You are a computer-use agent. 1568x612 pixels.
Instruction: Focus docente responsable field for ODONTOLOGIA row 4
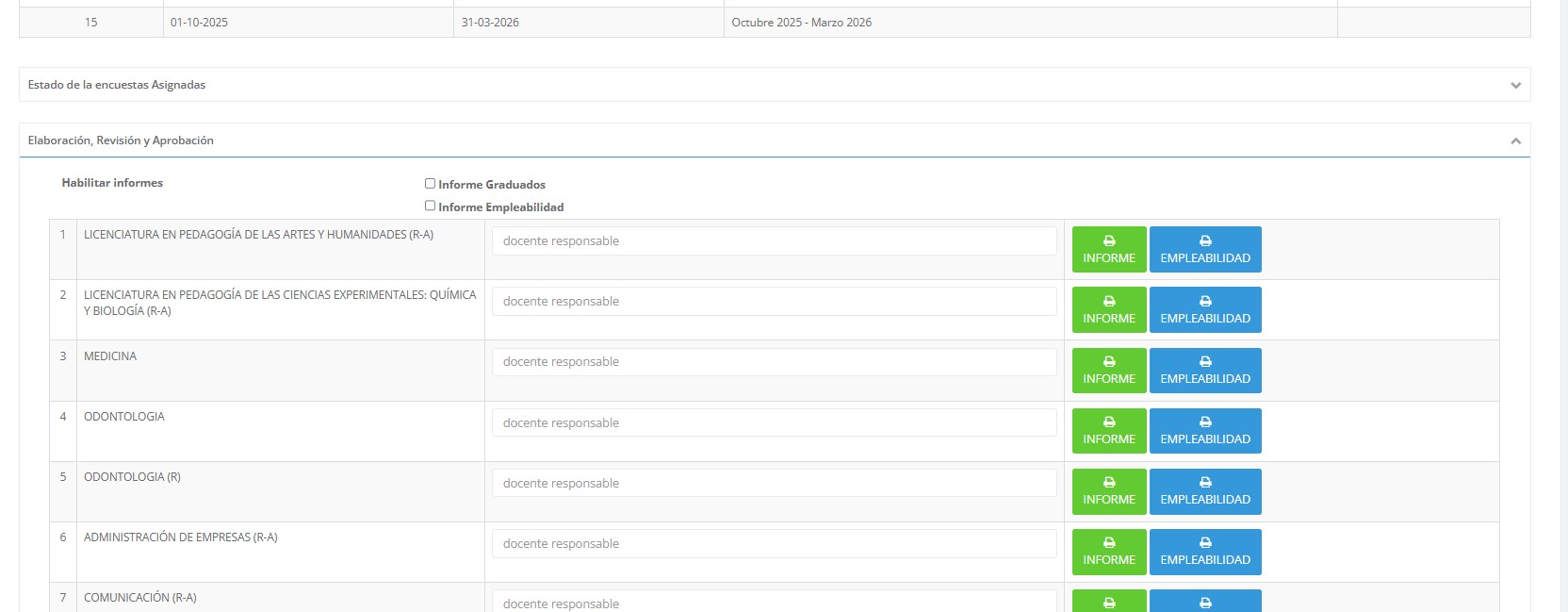pos(775,422)
